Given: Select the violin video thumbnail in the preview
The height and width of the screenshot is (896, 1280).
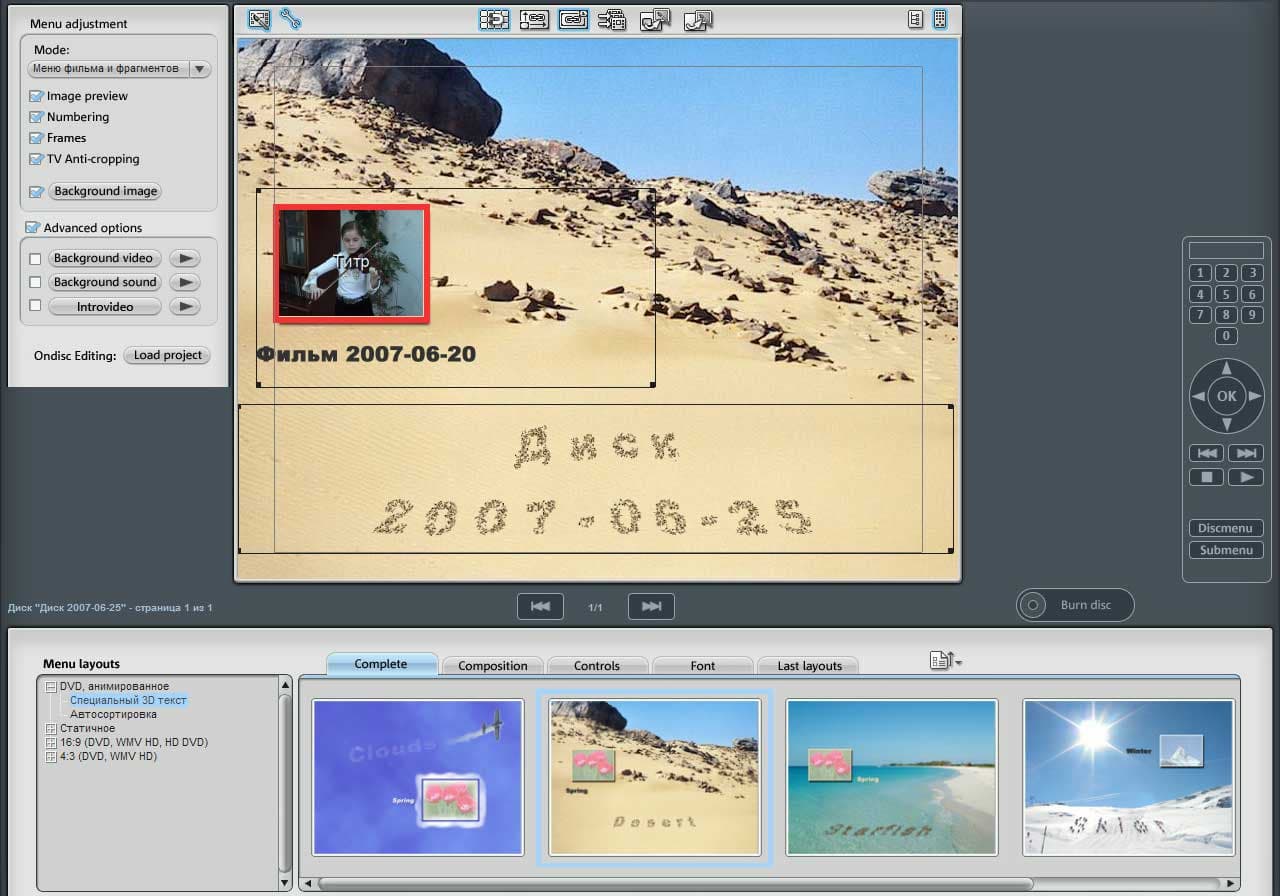Looking at the screenshot, I should [352, 263].
